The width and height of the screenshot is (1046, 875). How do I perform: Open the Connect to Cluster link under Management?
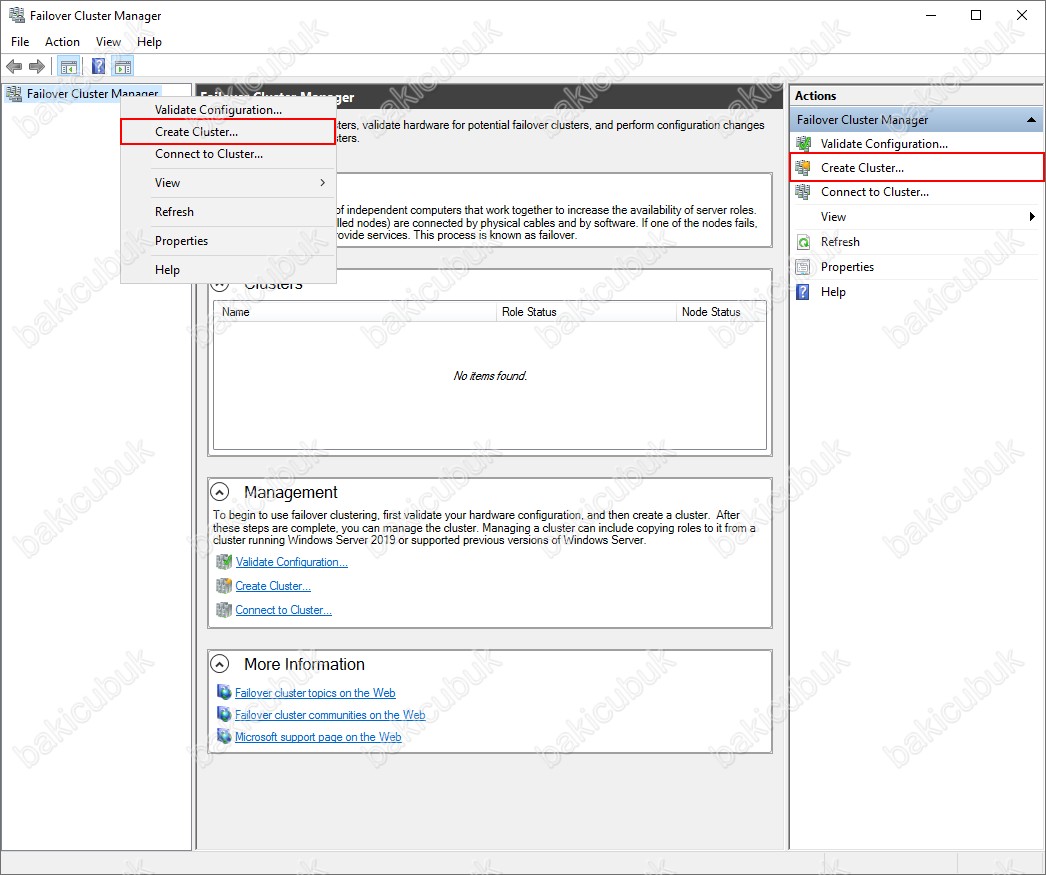coord(284,610)
